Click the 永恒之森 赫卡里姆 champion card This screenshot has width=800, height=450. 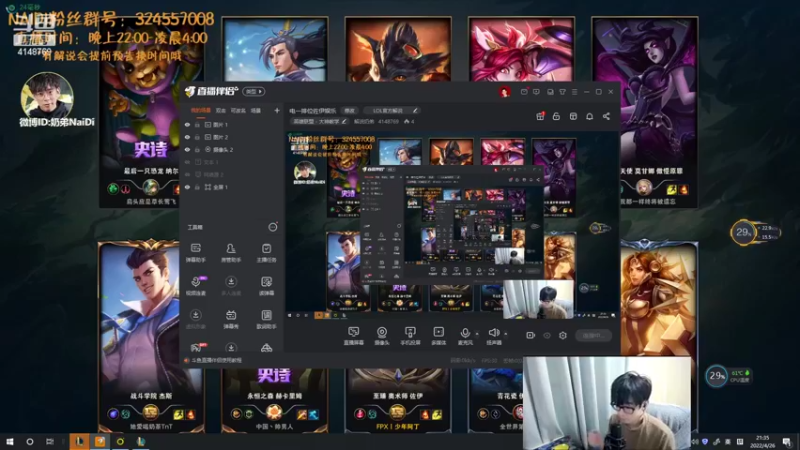click(274, 401)
